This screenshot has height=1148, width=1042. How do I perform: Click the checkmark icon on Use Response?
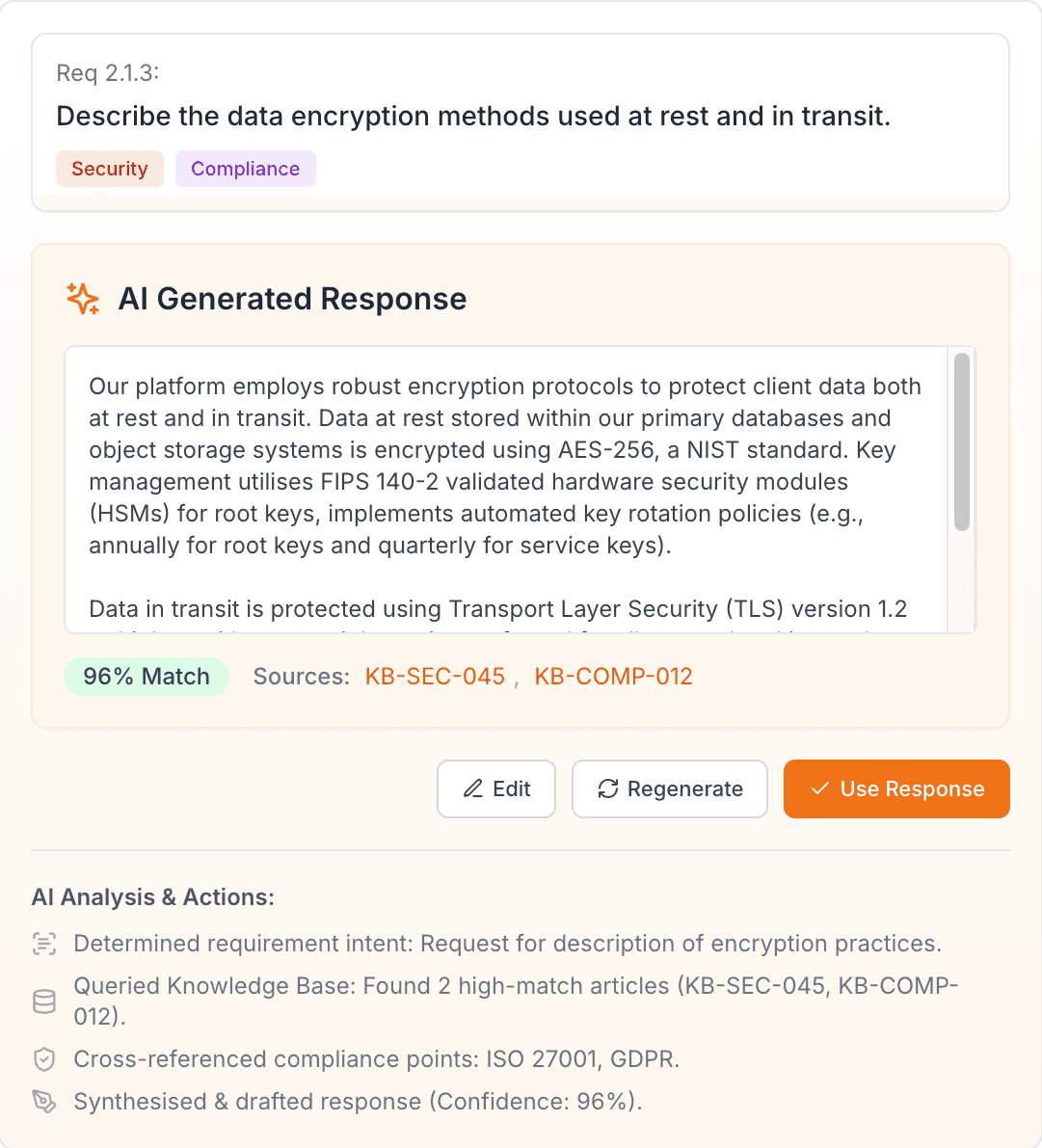coord(820,788)
